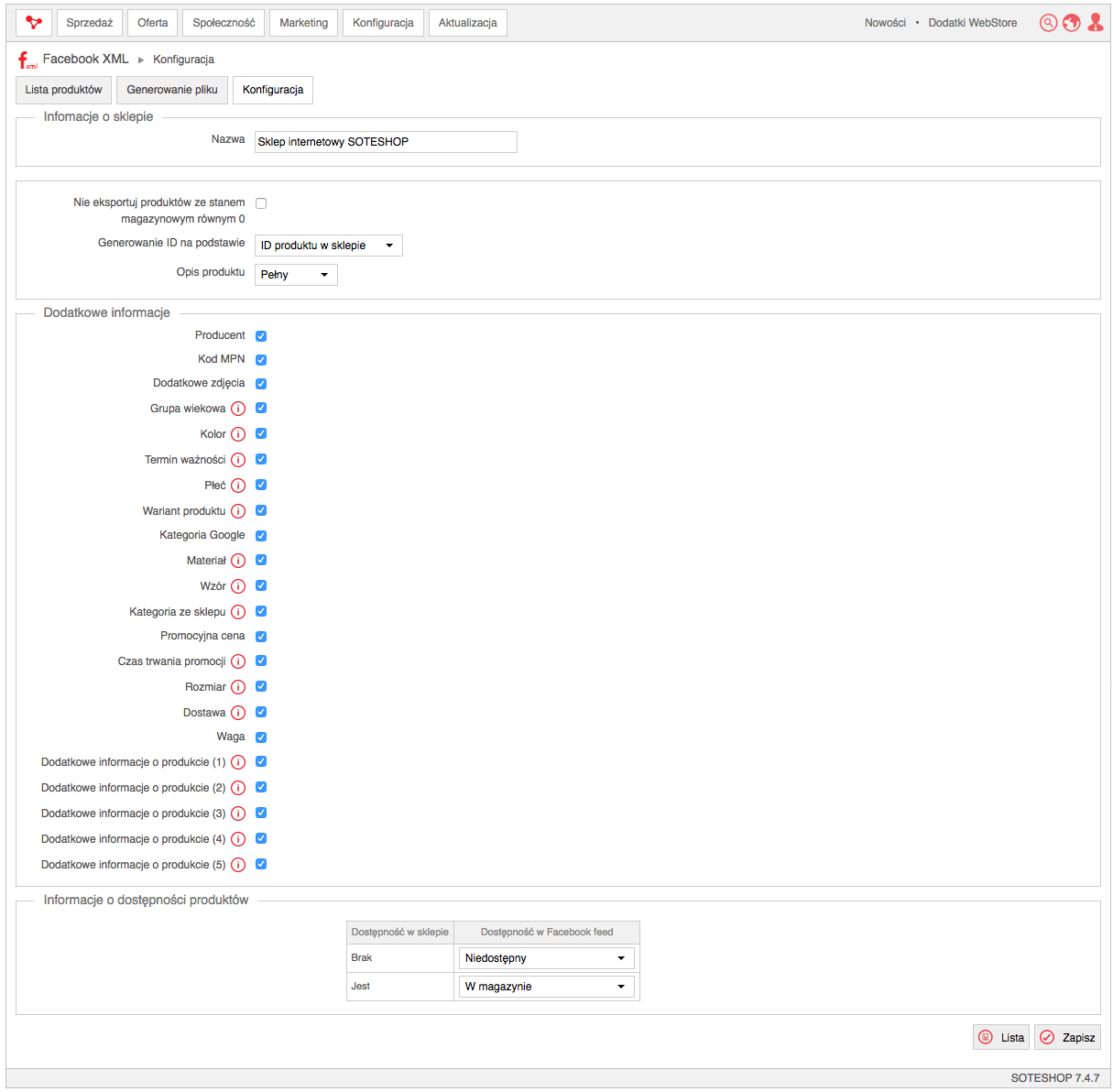Click the Facebook XML module icon

[27, 60]
